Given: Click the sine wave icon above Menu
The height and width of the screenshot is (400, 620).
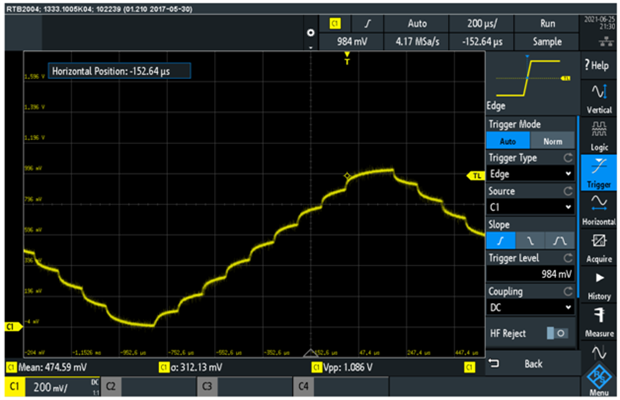Looking at the screenshot, I should pos(599,351).
